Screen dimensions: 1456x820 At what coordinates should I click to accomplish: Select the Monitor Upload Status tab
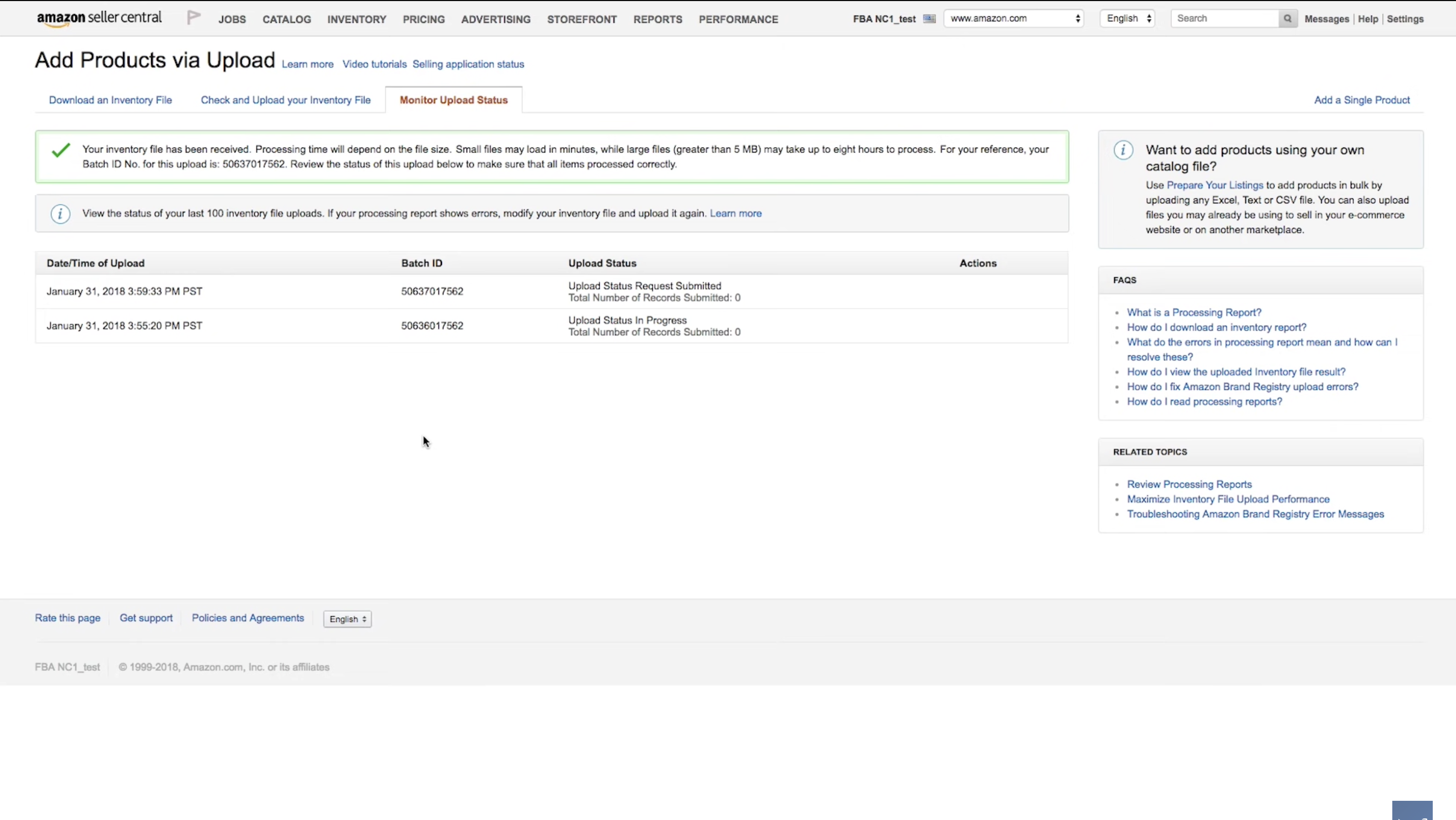tap(453, 100)
